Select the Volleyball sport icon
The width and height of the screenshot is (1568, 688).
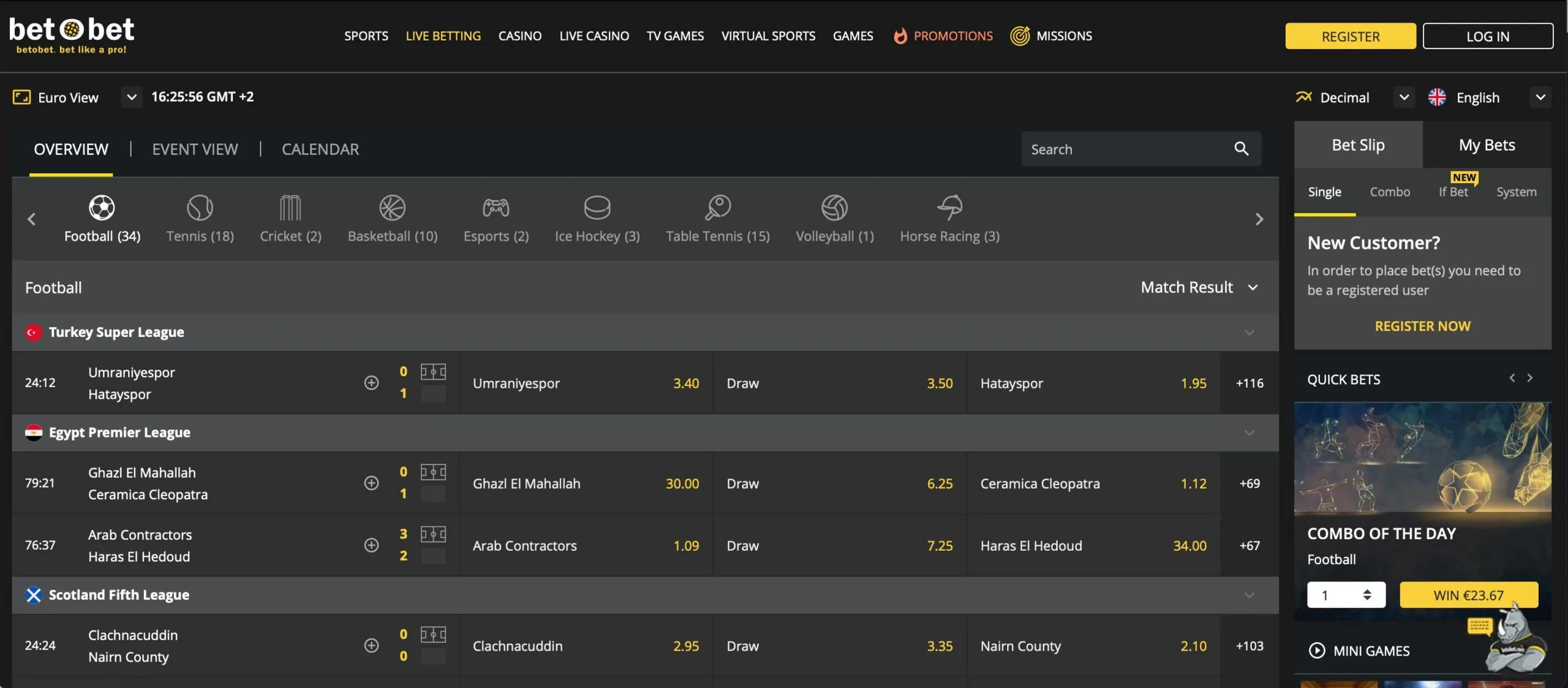click(x=834, y=208)
